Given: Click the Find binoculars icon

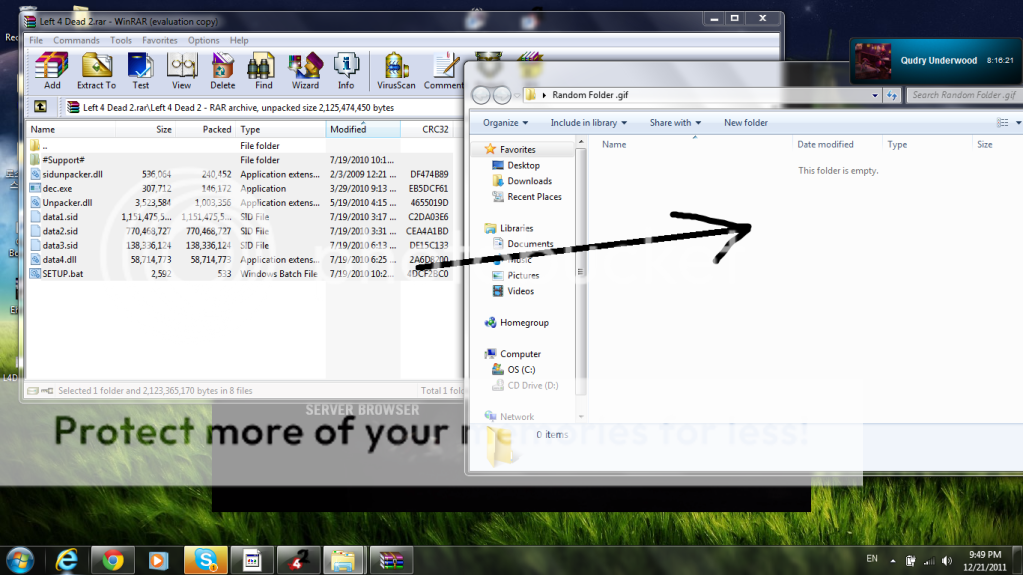Looking at the screenshot, I should tap(264, 70).
